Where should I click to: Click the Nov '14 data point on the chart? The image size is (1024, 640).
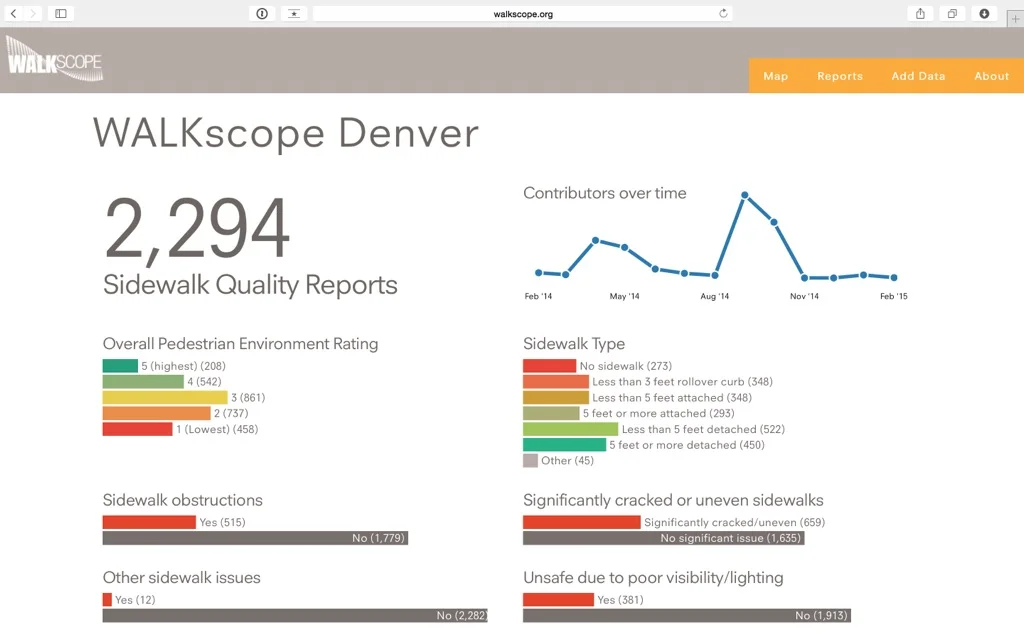805,278
